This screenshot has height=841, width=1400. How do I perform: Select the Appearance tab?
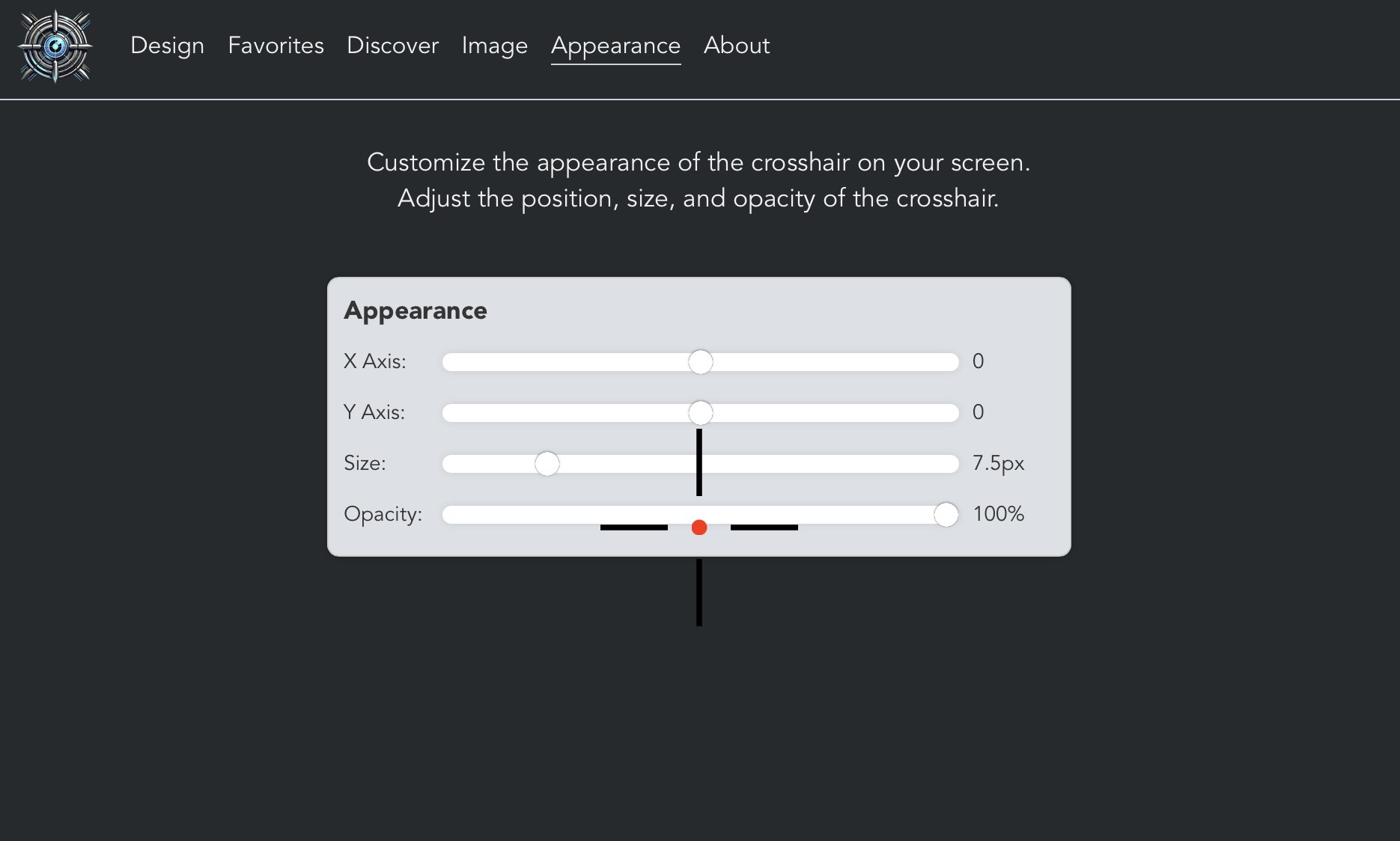click(x=615, y=46)
